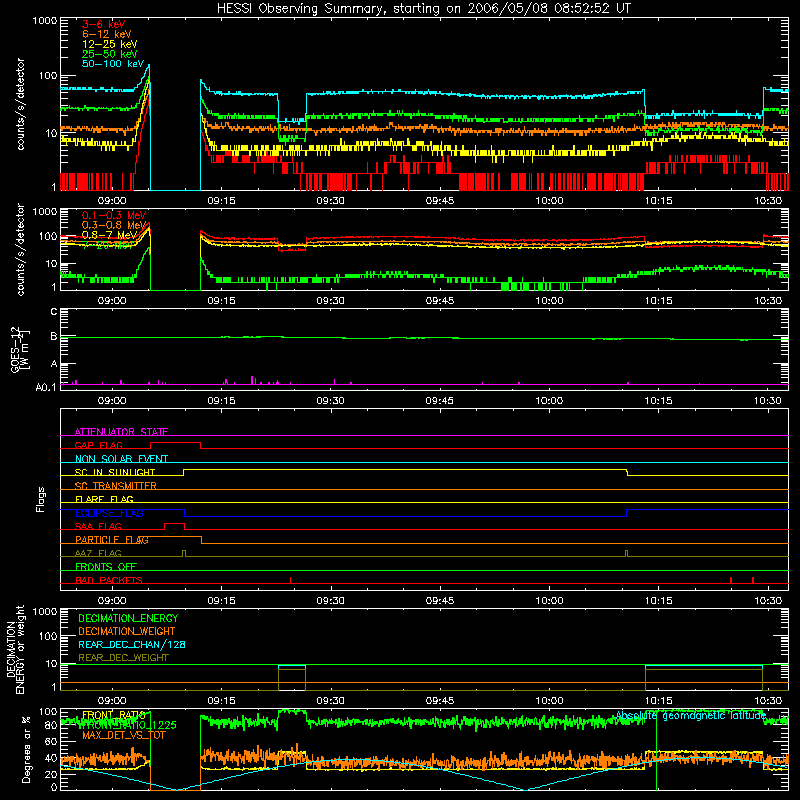The width and height of the screenshot is (800, 800).
Task: Click the 0.8-7 MeV legend label
Action: pyautogui.click(x=109, y=235)
